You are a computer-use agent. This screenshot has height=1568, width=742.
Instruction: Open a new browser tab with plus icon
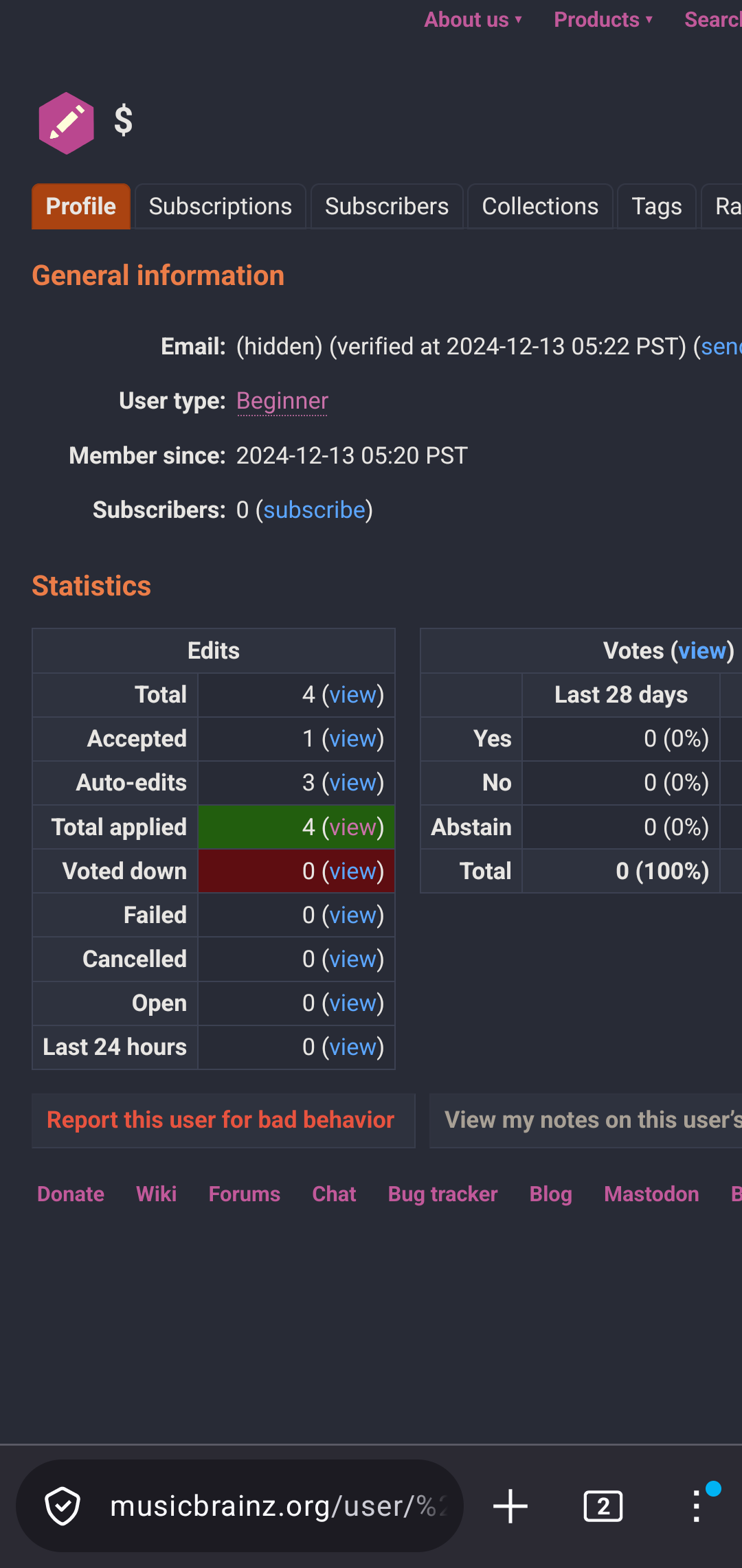510,1506
